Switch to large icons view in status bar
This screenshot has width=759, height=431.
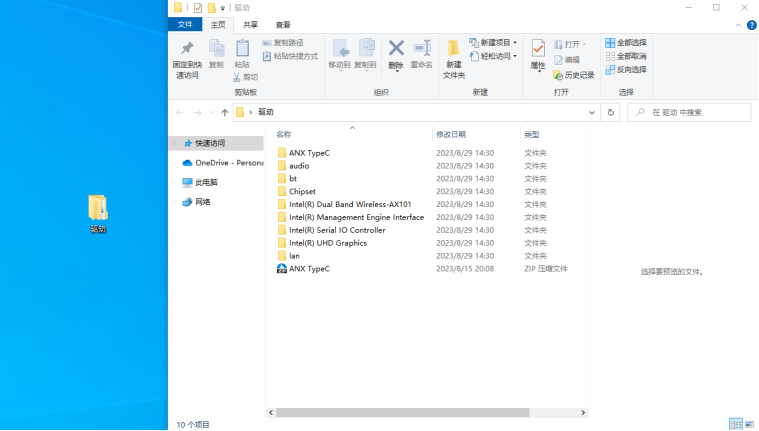(x=749, y=424)
